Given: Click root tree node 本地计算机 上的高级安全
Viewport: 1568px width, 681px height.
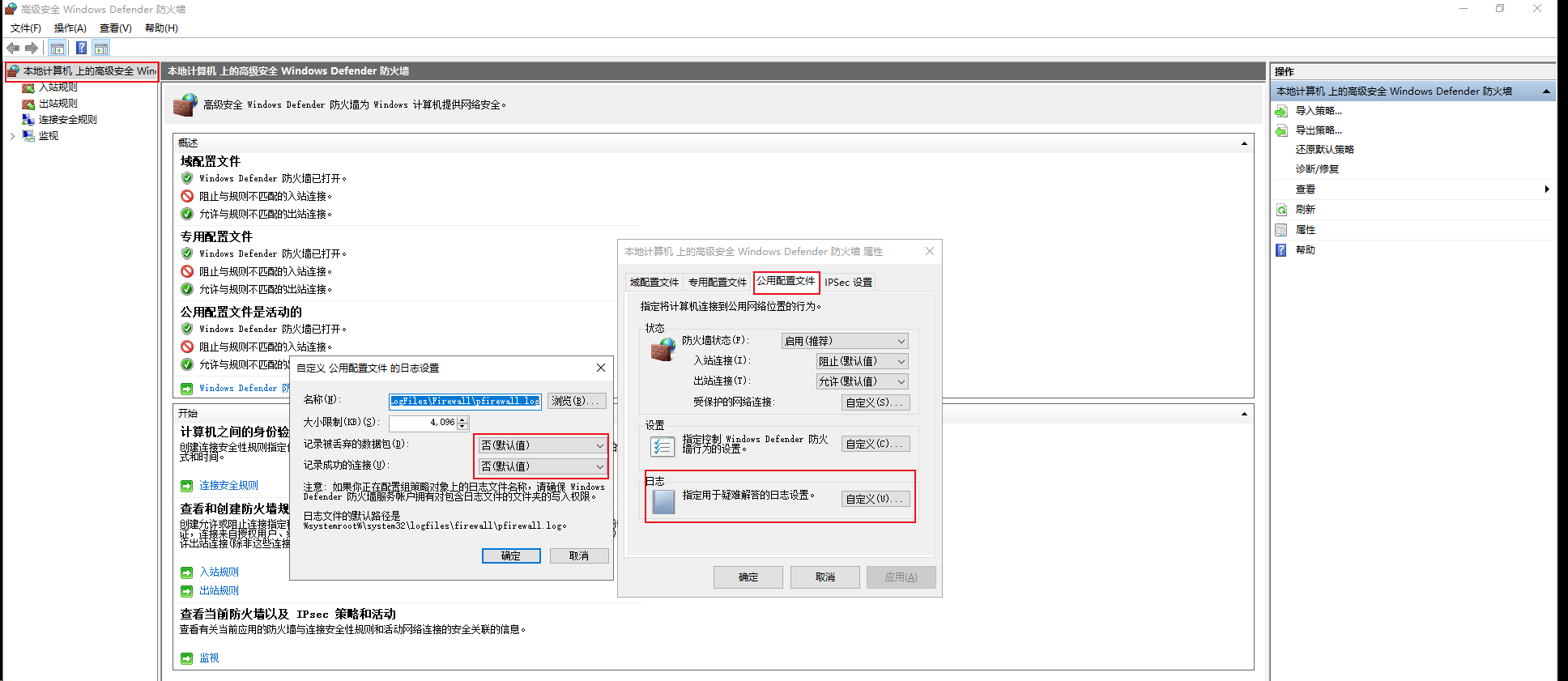Looking at the screenshot, I should pyautogui.click(x=82, y=71).
